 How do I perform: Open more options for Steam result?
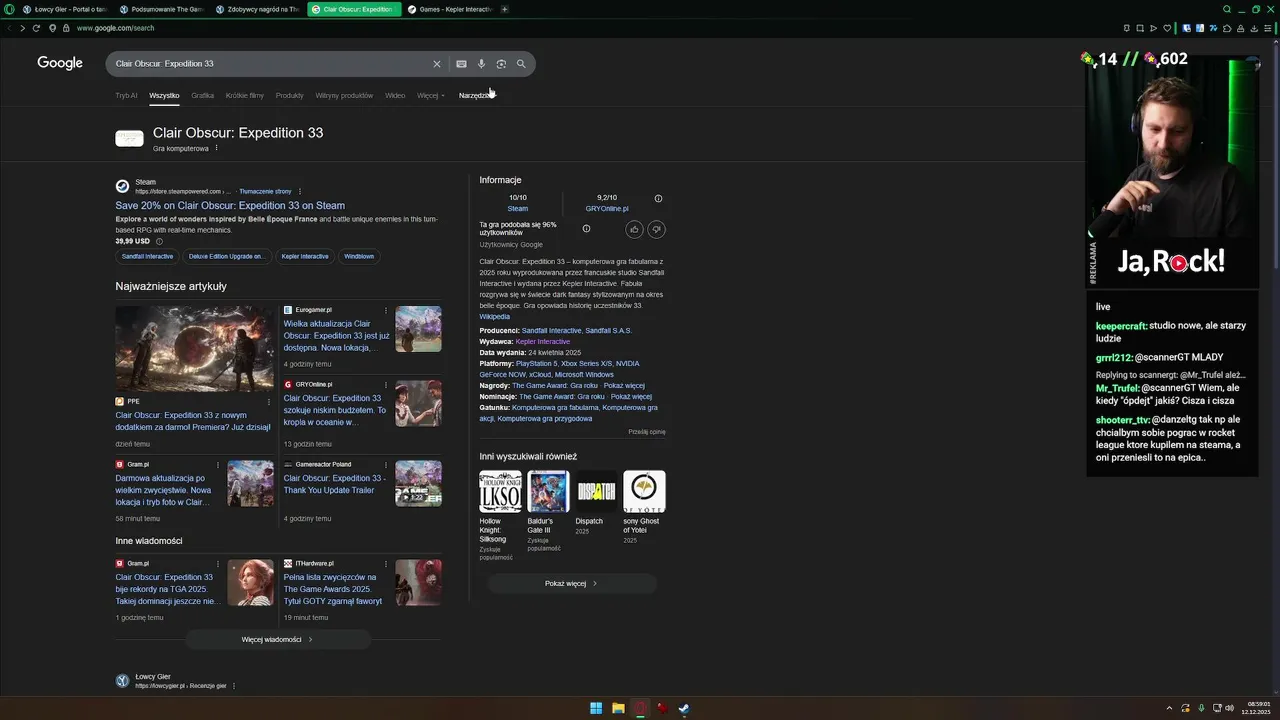tap(300, 191)
